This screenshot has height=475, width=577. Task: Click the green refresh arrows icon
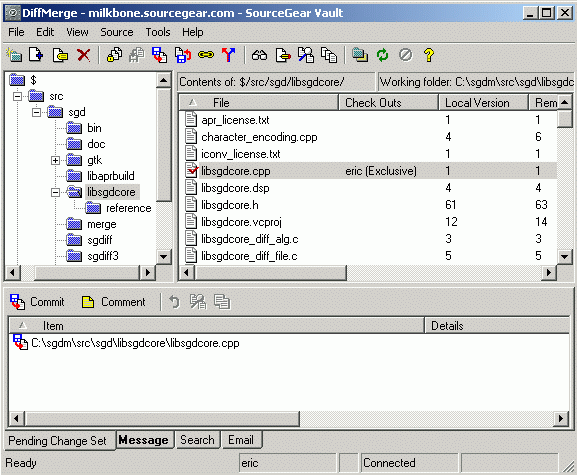[x=383, y=56]
